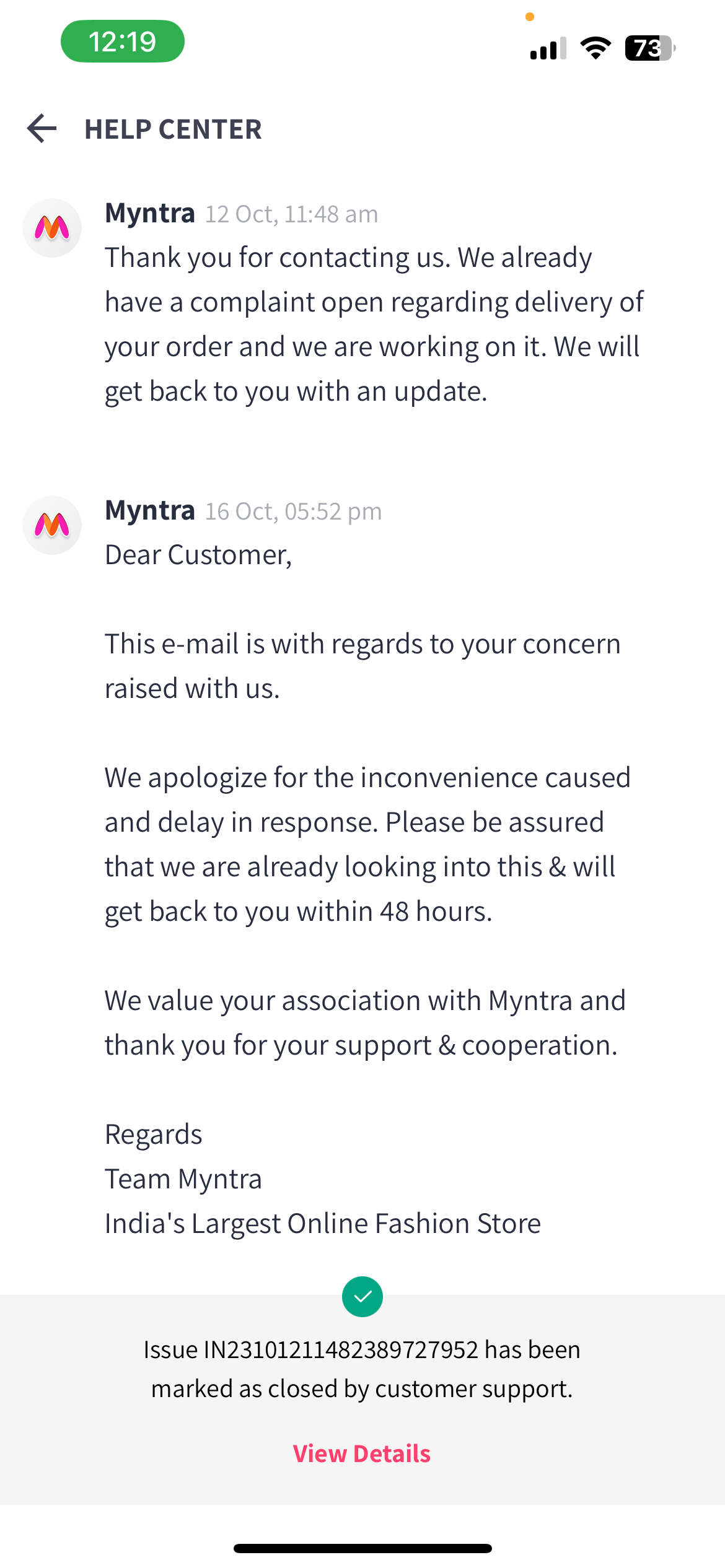Tap the 16 Oct, 05:52 pm timestamp
This screenshot has height=1568, width=725.
click(x=294, y=512)
